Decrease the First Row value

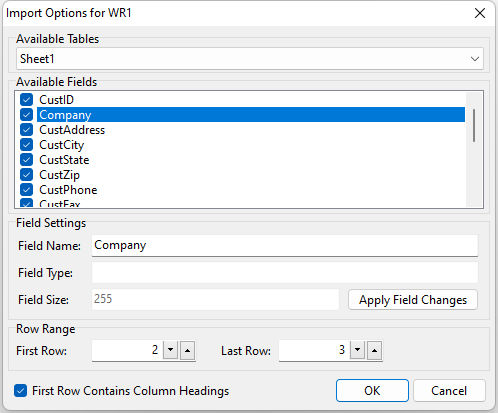[x=171, y=350]
